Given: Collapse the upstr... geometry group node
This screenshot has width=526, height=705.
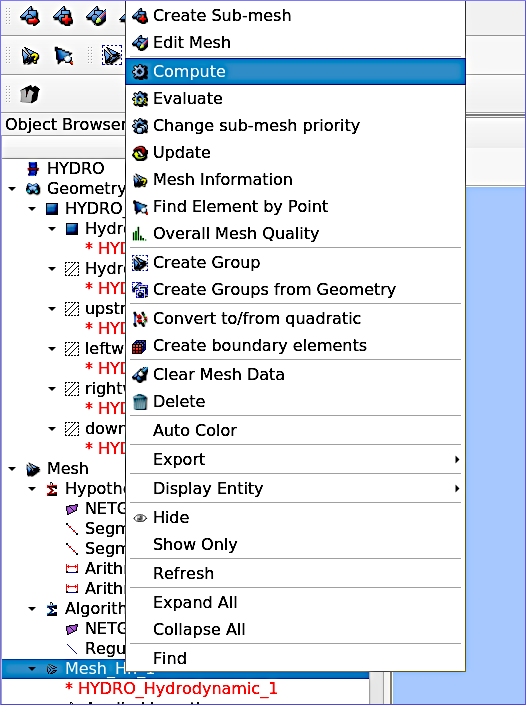Looking at the screenshot, I should [52, 308].
